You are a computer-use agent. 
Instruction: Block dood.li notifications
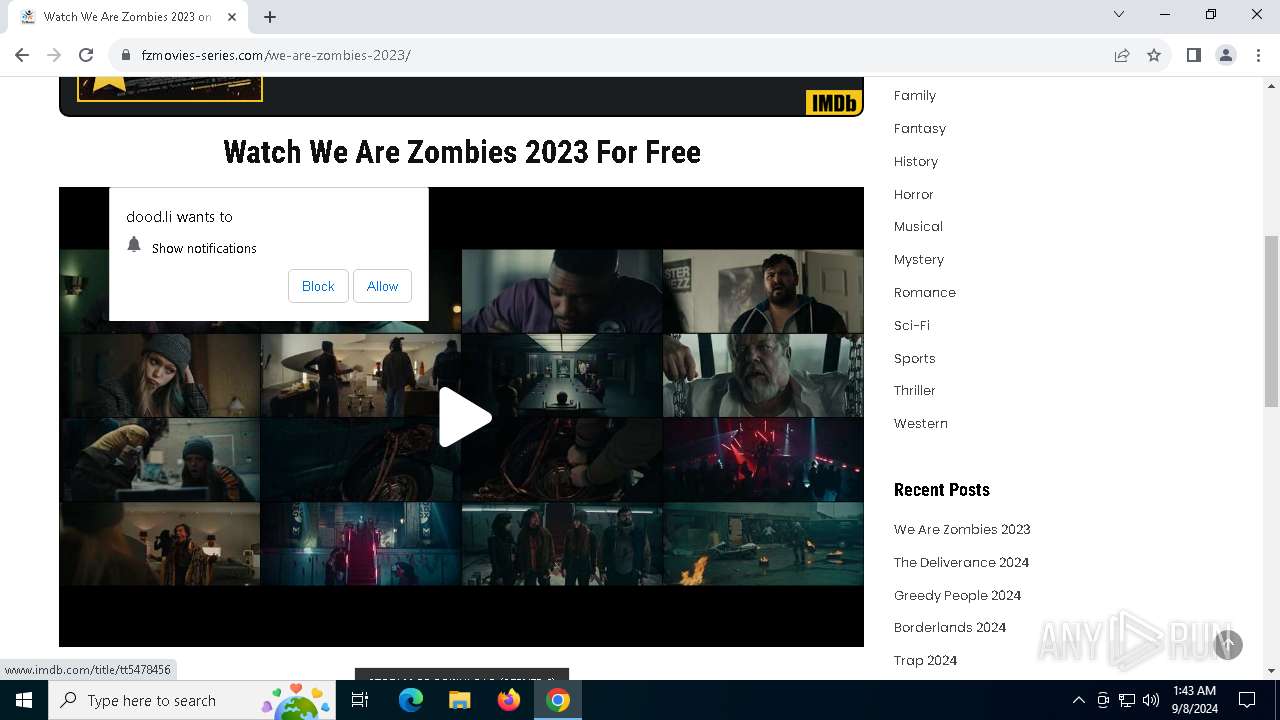pyautogui.click(x=318, y=286)
